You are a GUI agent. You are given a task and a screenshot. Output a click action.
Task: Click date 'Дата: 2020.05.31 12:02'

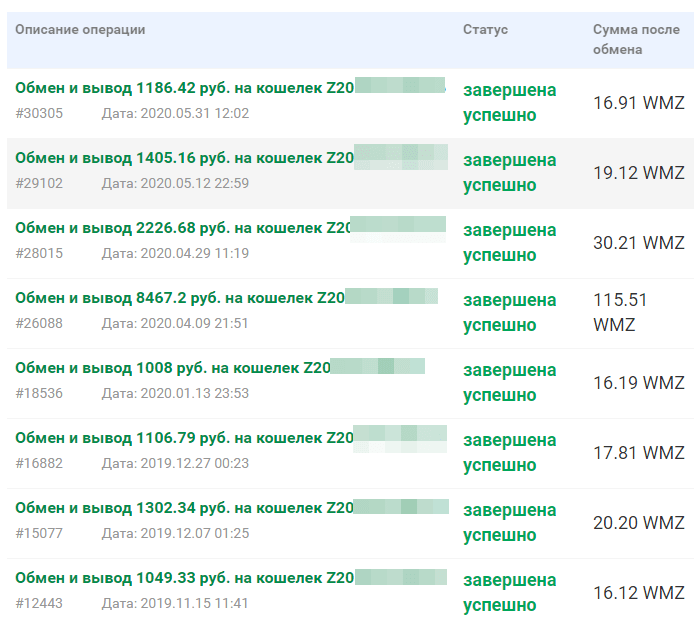click(x=175, y=113)
